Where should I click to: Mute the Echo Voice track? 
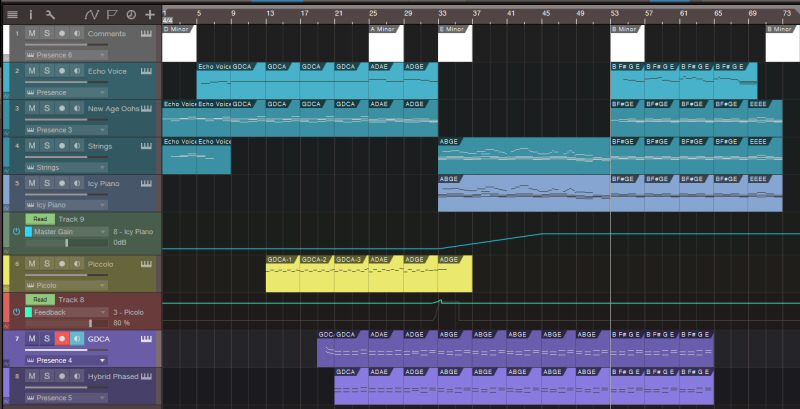32,71
